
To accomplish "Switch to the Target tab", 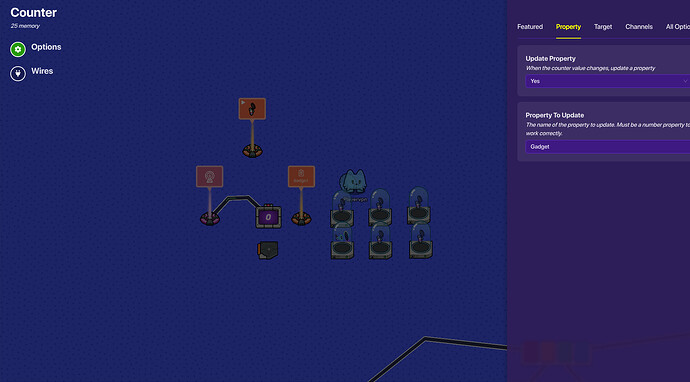I will pyautogui.click(x=603, y=27).
